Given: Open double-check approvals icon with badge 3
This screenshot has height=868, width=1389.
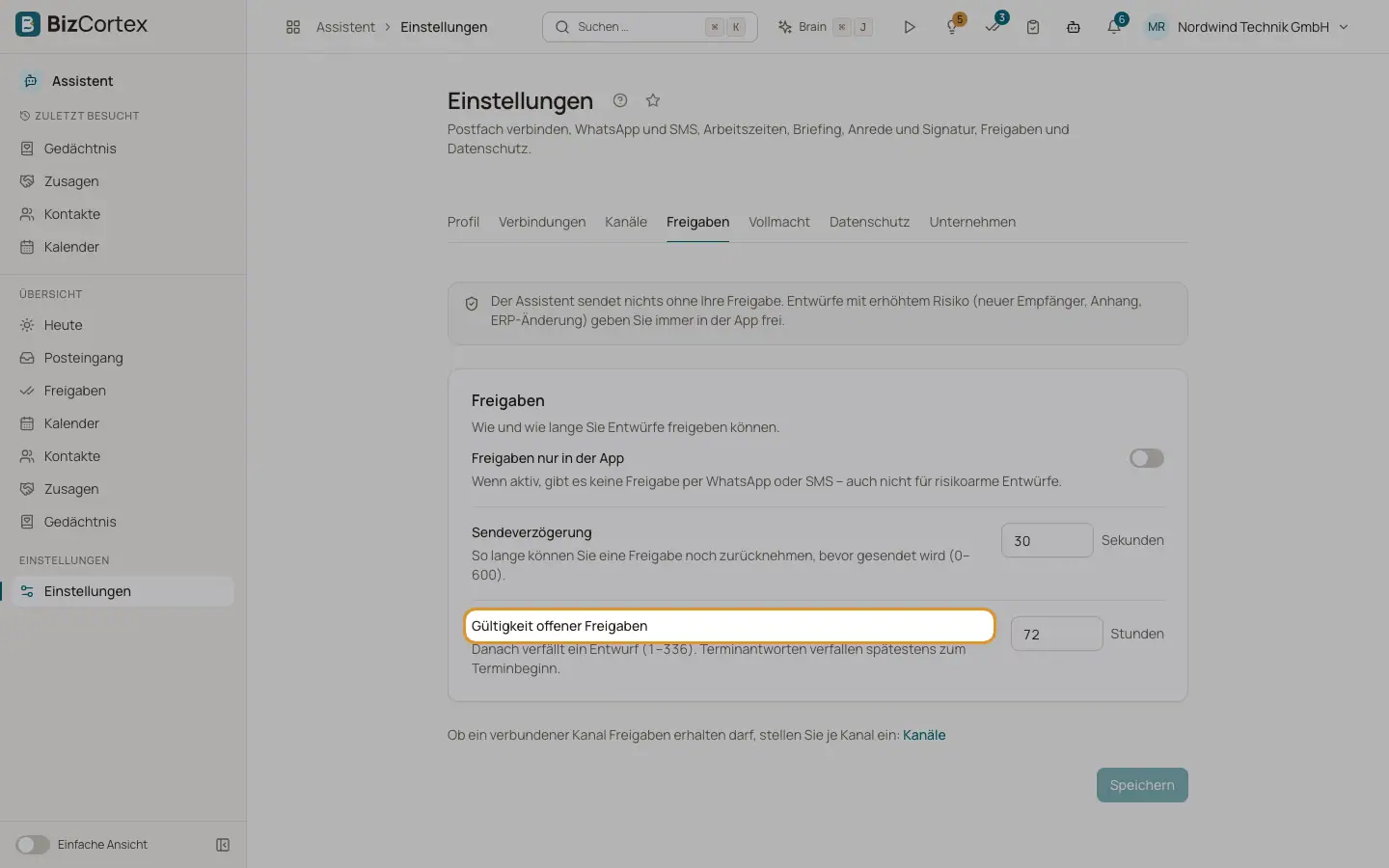Looking at the screenshot, I should (993, 27).
